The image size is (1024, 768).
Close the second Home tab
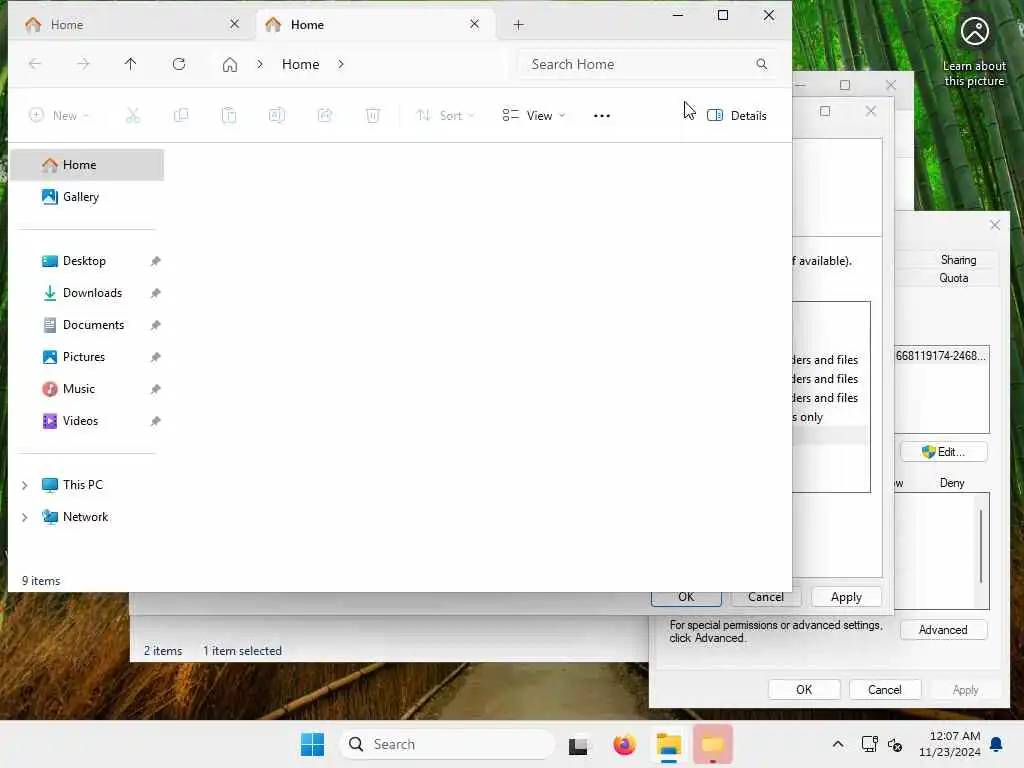[x=475, y=24]
